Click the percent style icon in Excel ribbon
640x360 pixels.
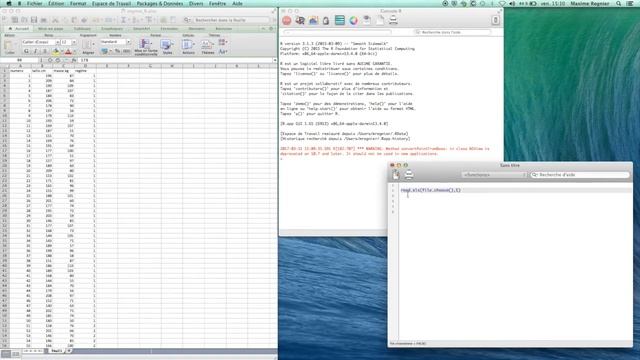coord(118,51)
